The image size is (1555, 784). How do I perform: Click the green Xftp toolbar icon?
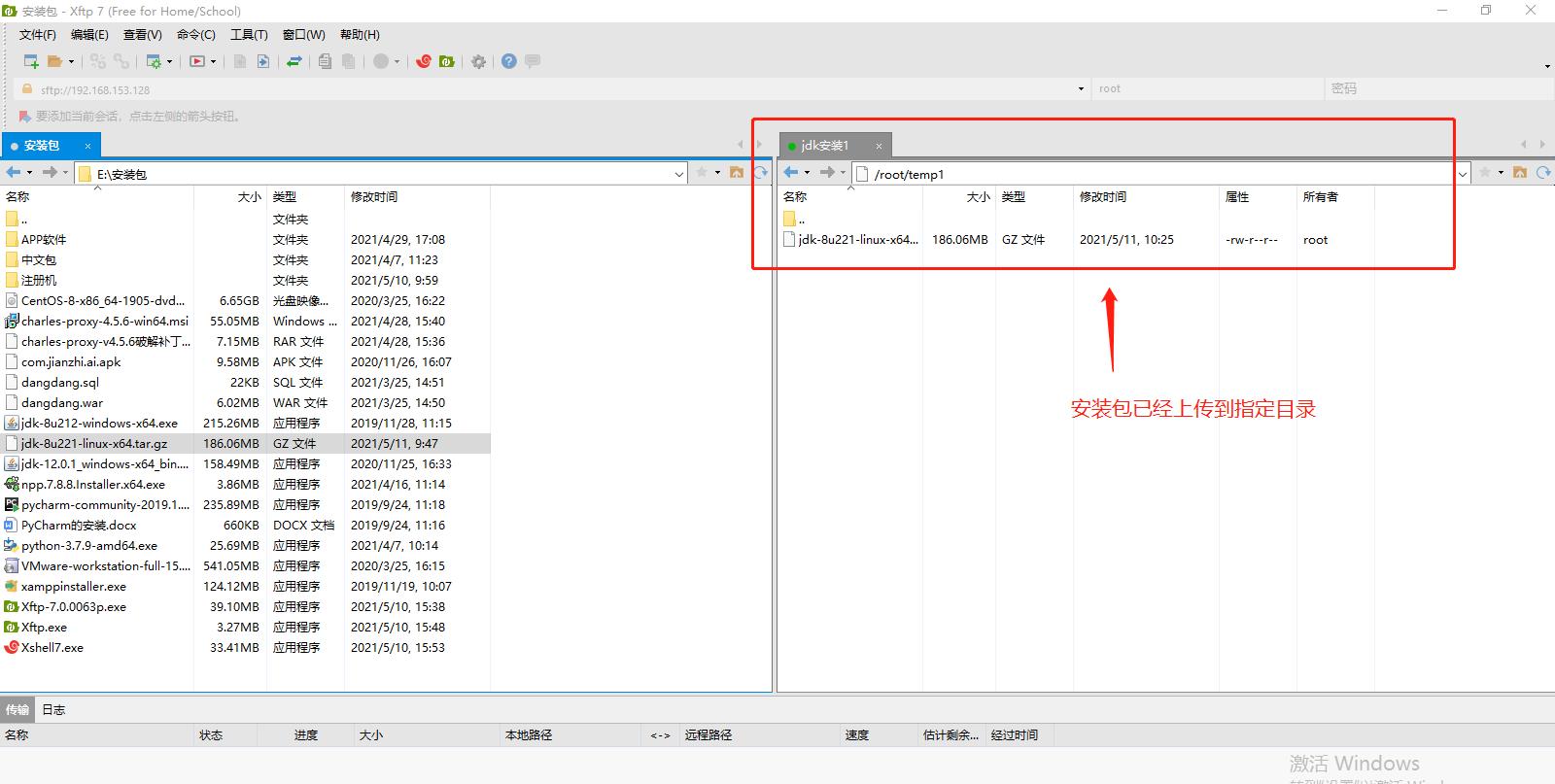click(447, 61)
